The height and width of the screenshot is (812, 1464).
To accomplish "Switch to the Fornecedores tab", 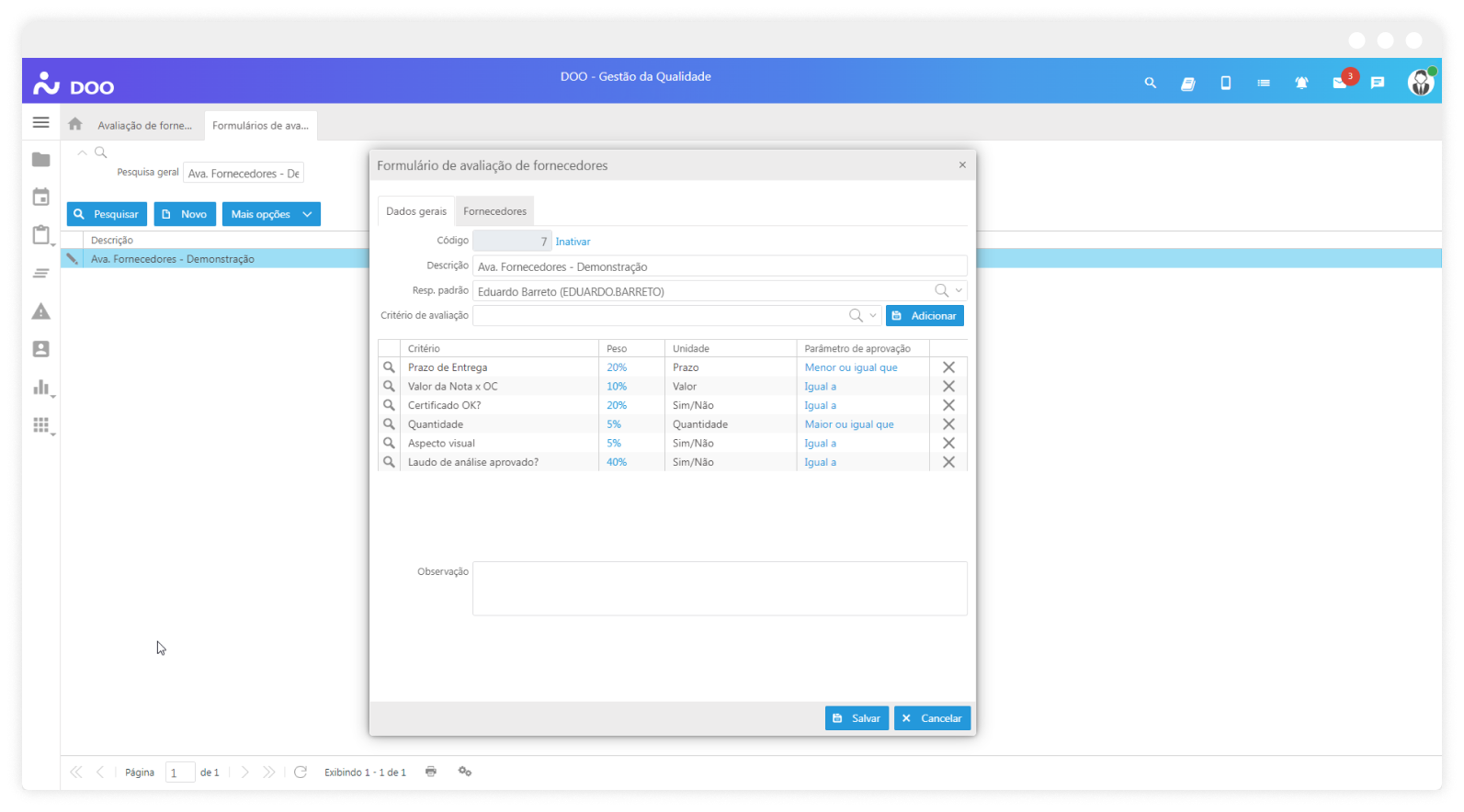I will coord(494,211).
